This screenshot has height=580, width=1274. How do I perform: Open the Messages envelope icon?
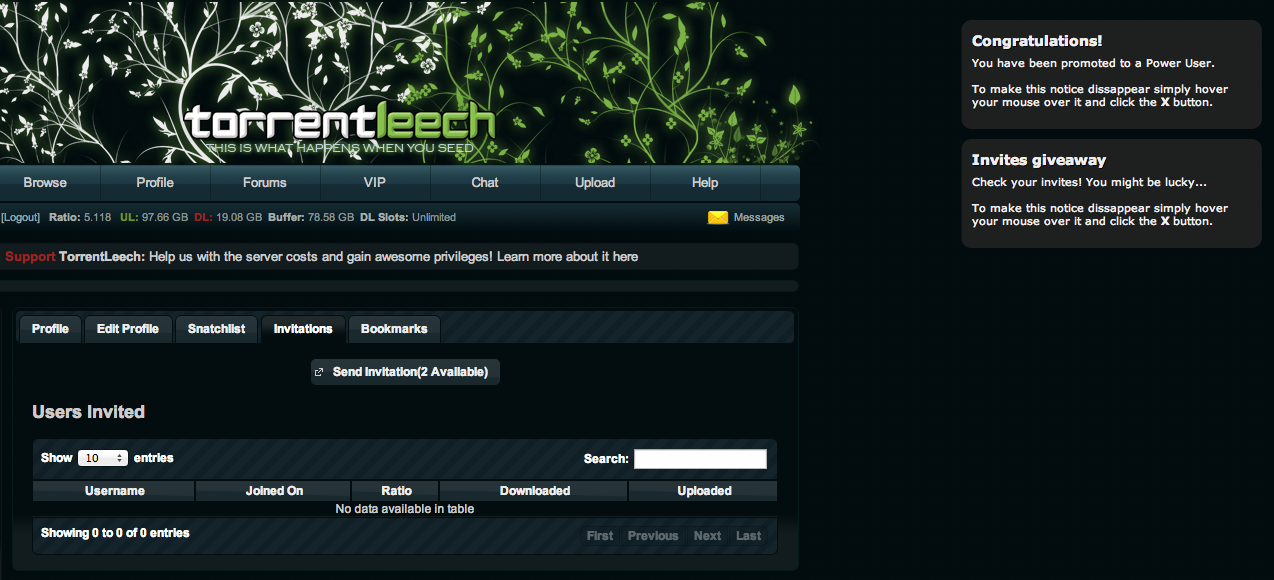point(718,217)
